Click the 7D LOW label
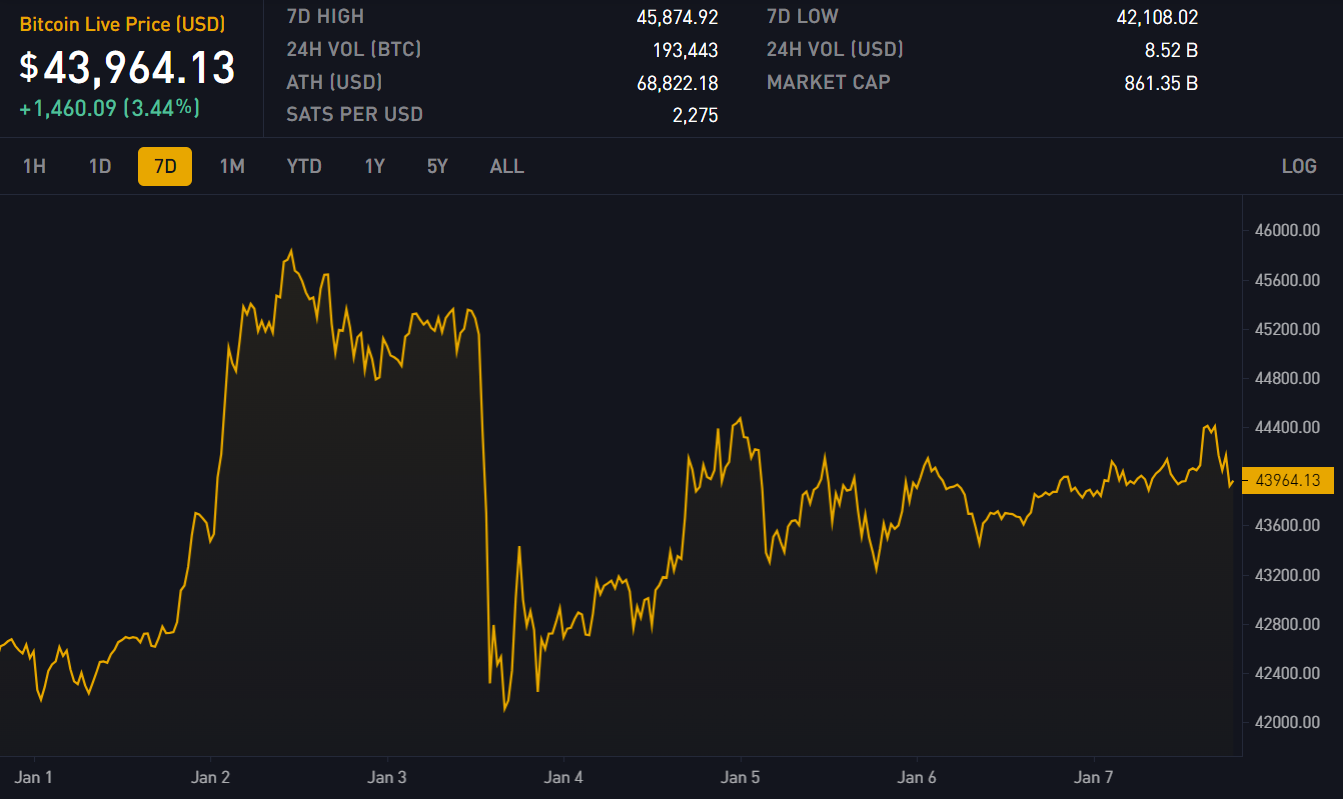 (803, 17)
